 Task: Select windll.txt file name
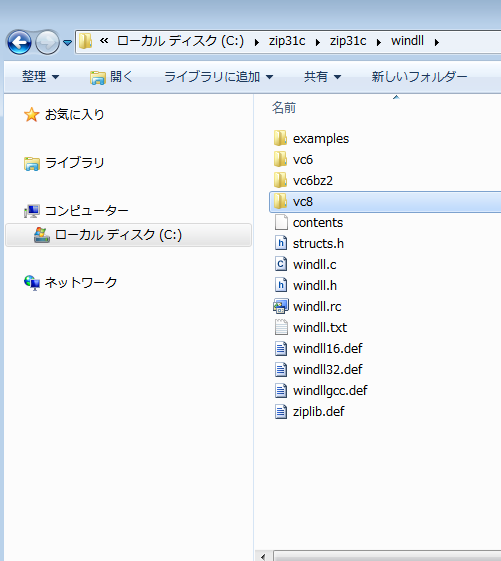(320, 328)
